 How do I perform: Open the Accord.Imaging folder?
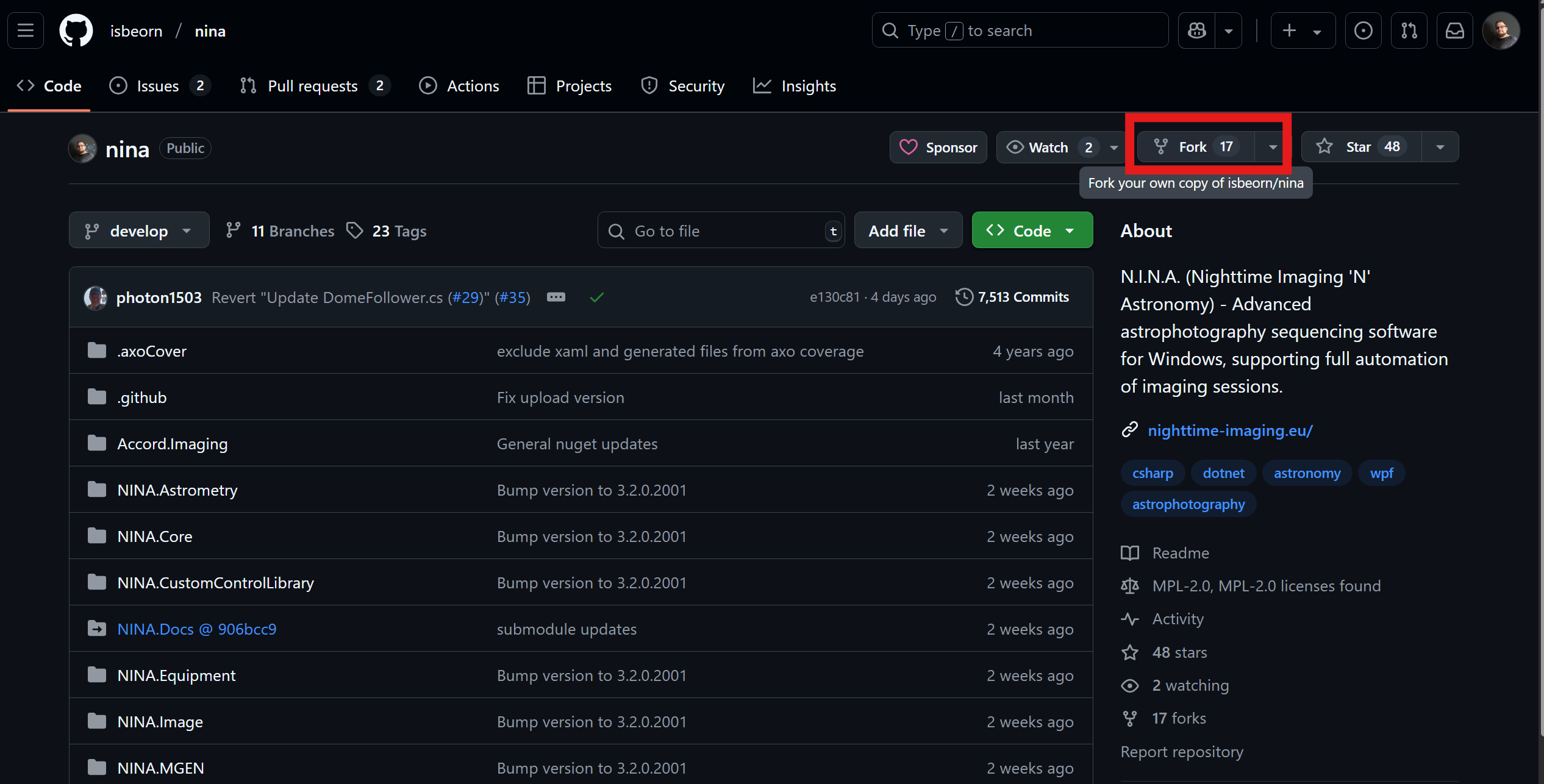click(x=173, y=444)
